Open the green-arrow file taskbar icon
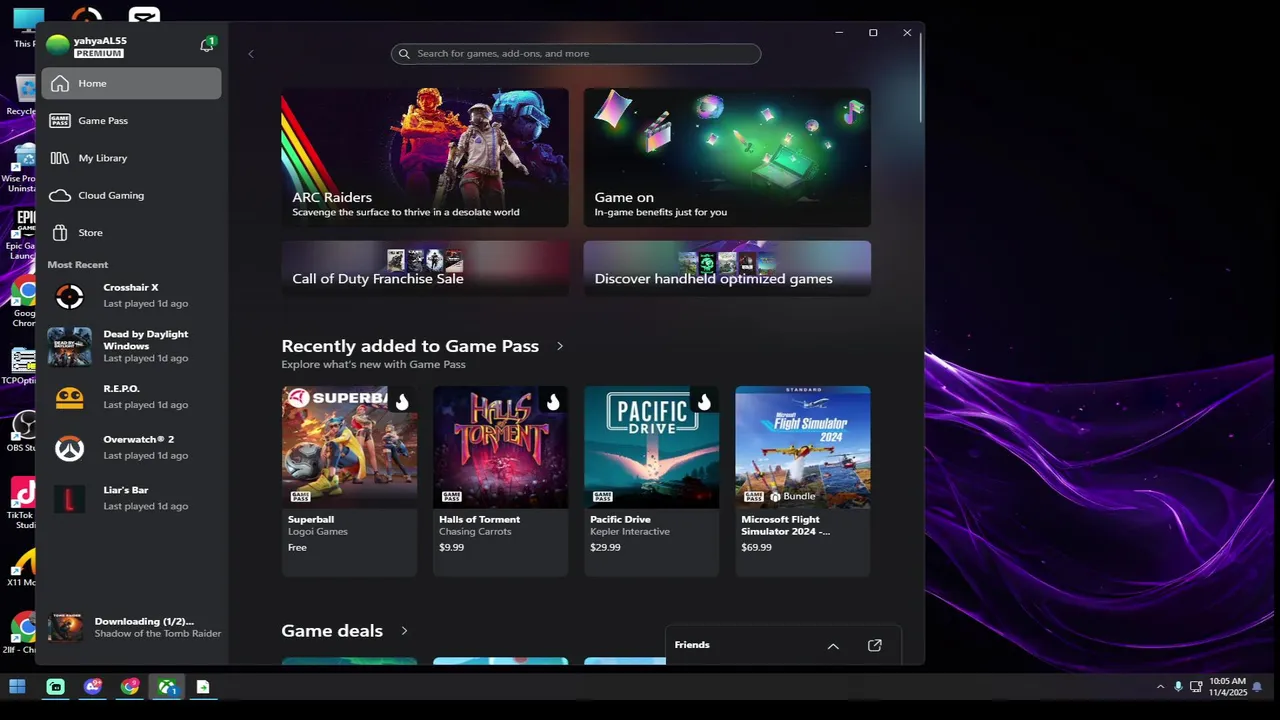1280x720 pixels. [203, 687]
